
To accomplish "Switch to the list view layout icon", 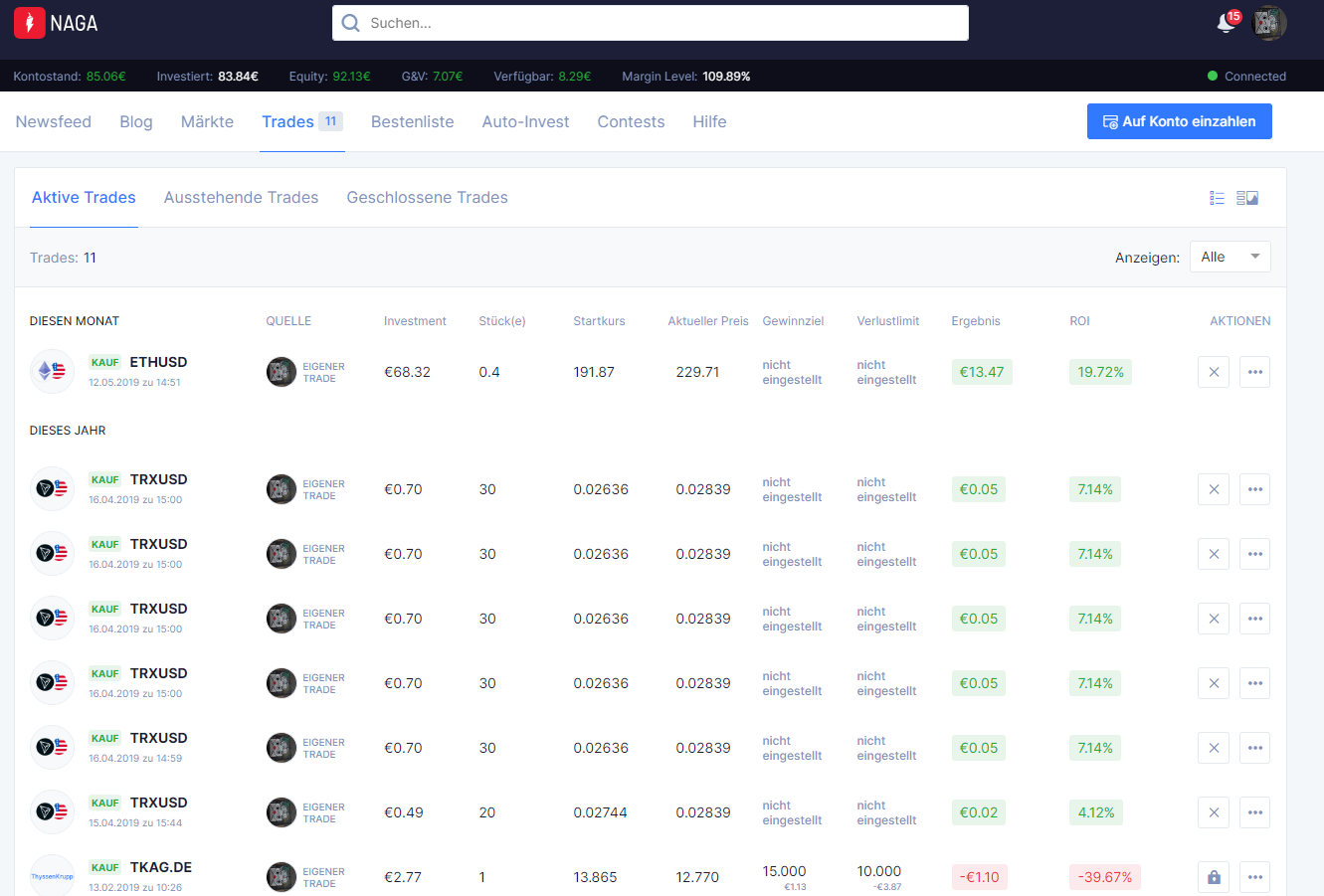I will coord(1217,198).
